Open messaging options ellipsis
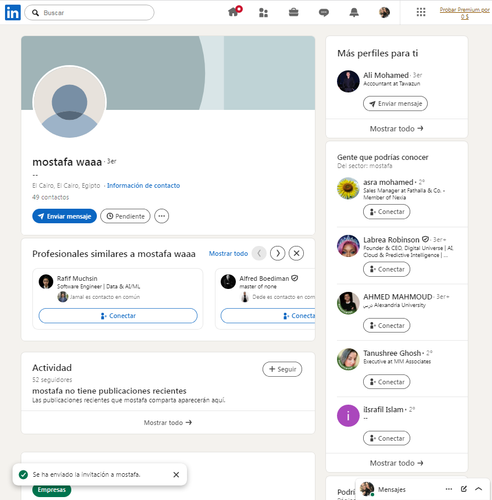 pos(449,489)
